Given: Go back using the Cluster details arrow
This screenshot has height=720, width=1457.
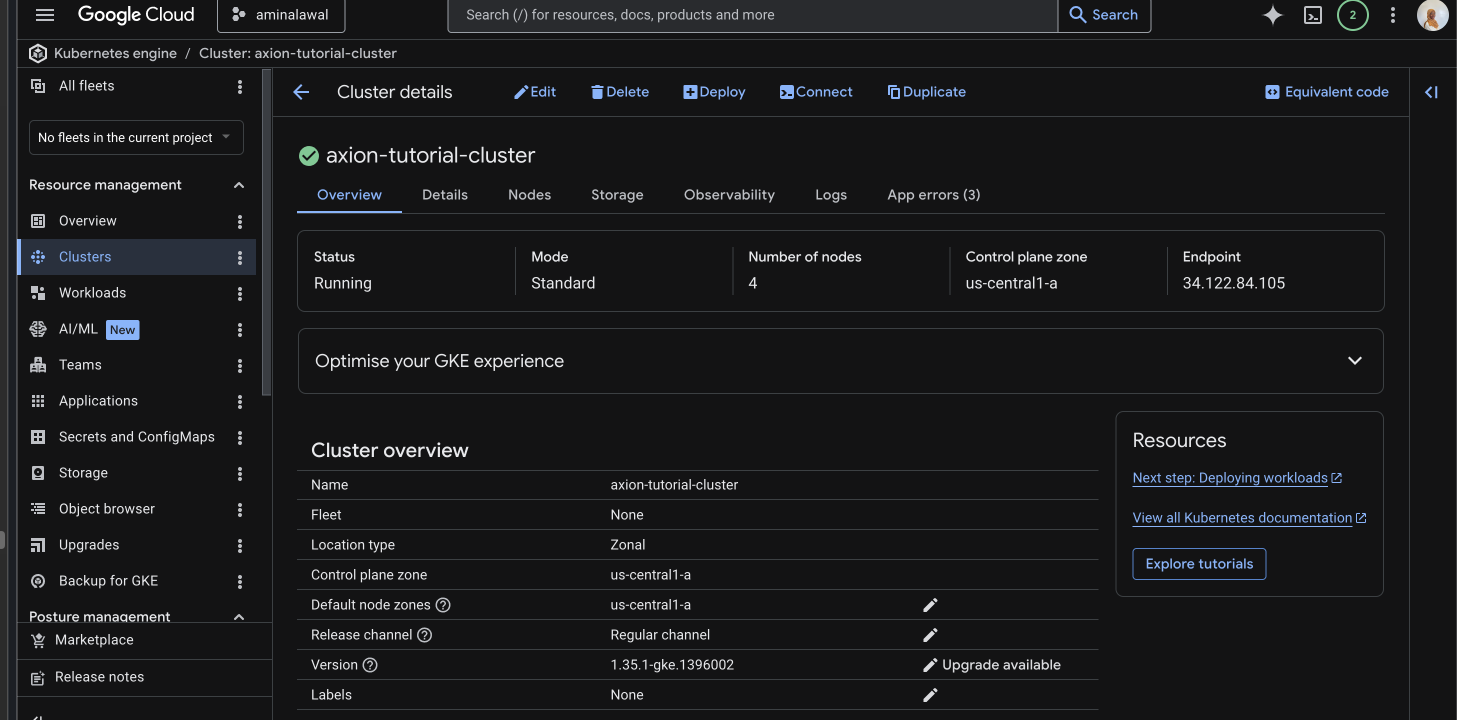Looking at the screenshot, I should (x=301, y=92).
